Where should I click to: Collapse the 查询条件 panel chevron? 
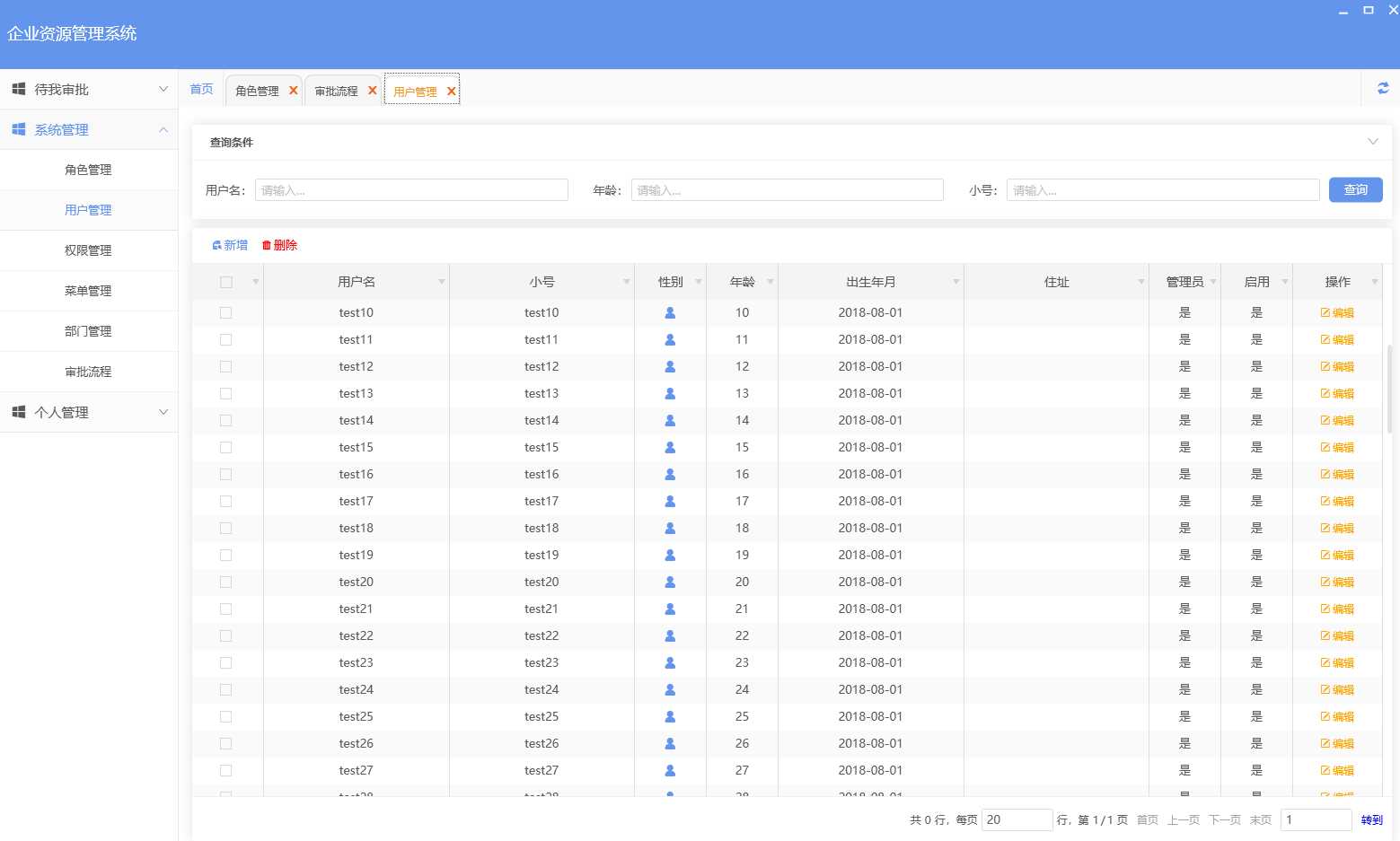point(1372,142)
